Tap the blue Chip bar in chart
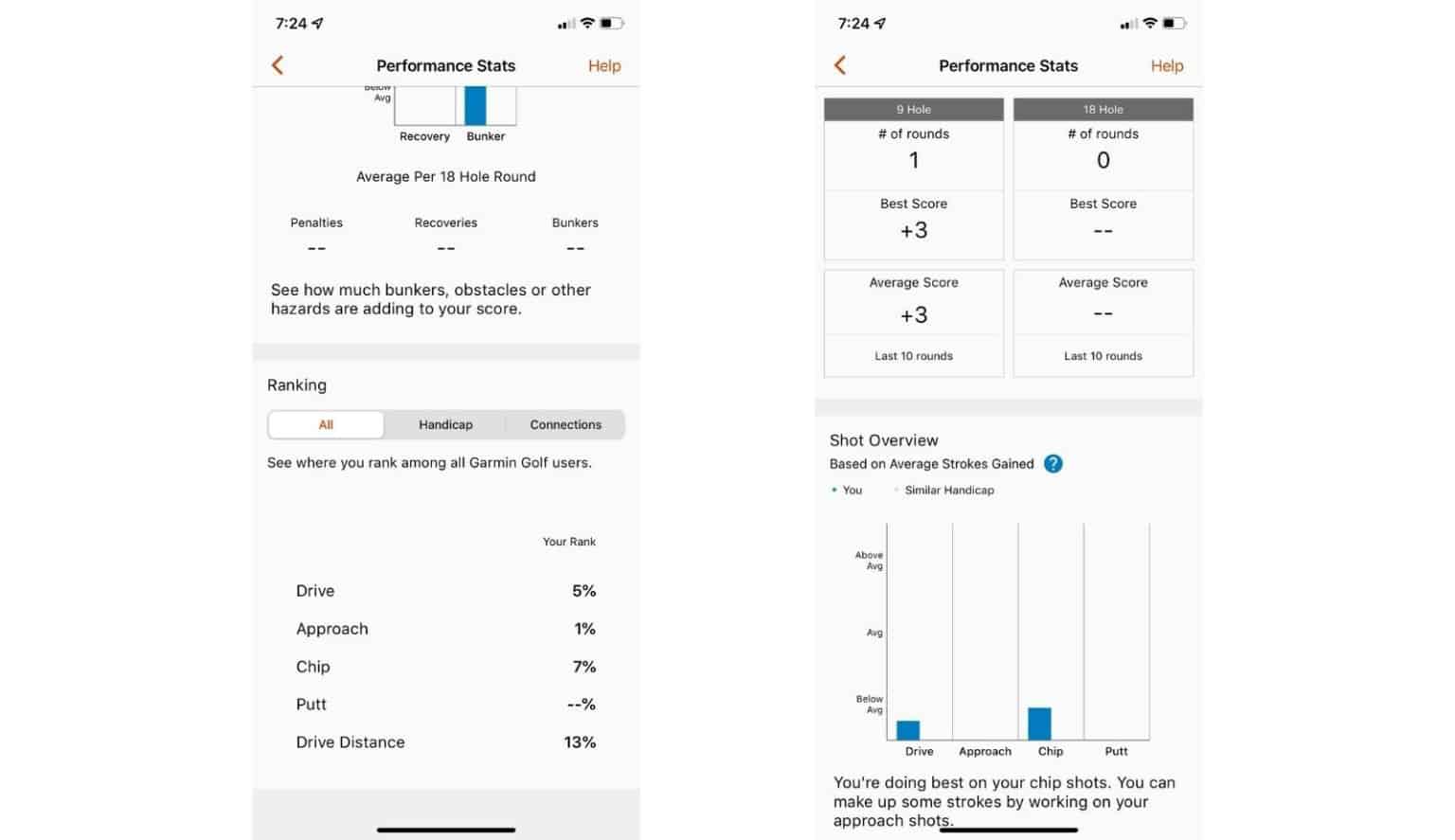The height and width of the screenshot is (840, 1455). point(1039,724)
